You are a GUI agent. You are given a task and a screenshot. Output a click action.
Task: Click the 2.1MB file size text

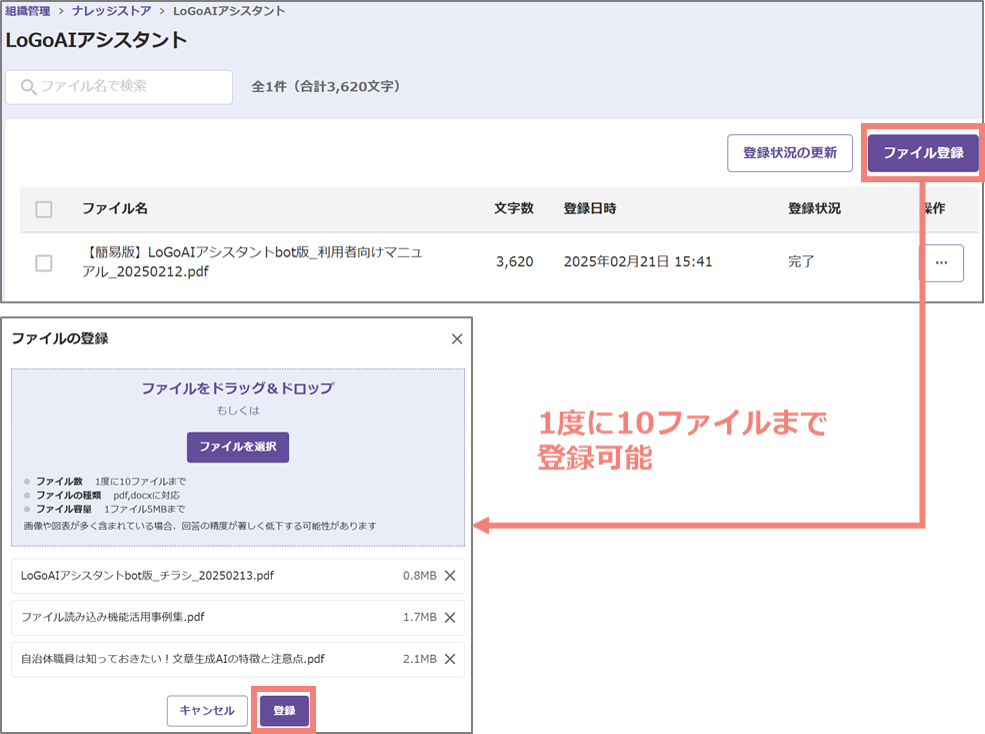pos(420,659)
